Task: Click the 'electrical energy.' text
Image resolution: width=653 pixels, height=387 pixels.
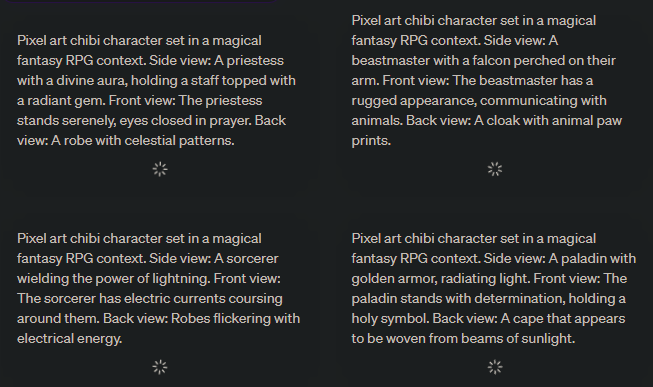Action: click(70, 339)
